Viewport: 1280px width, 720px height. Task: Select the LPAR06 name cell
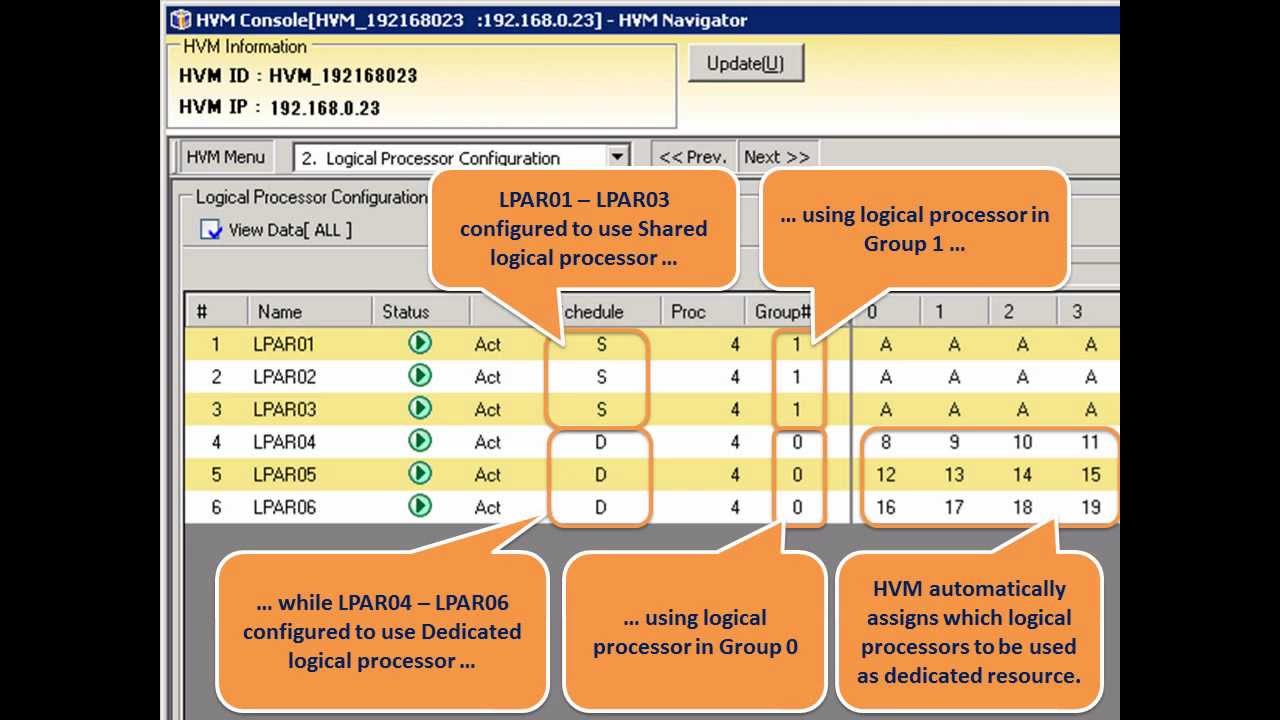click(284, 507)
